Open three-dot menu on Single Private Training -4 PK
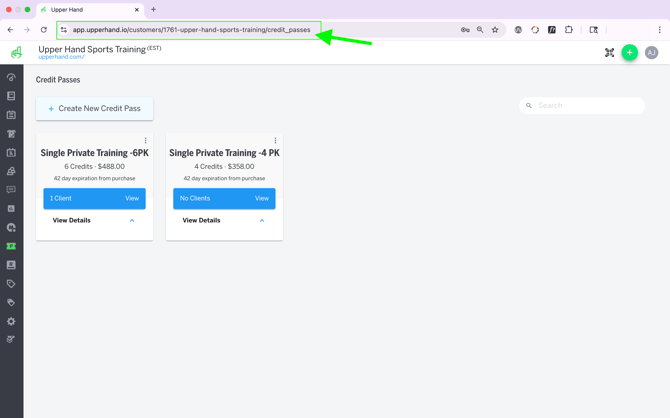Viewport: 670px width, 418px height. tap(275, 141)
